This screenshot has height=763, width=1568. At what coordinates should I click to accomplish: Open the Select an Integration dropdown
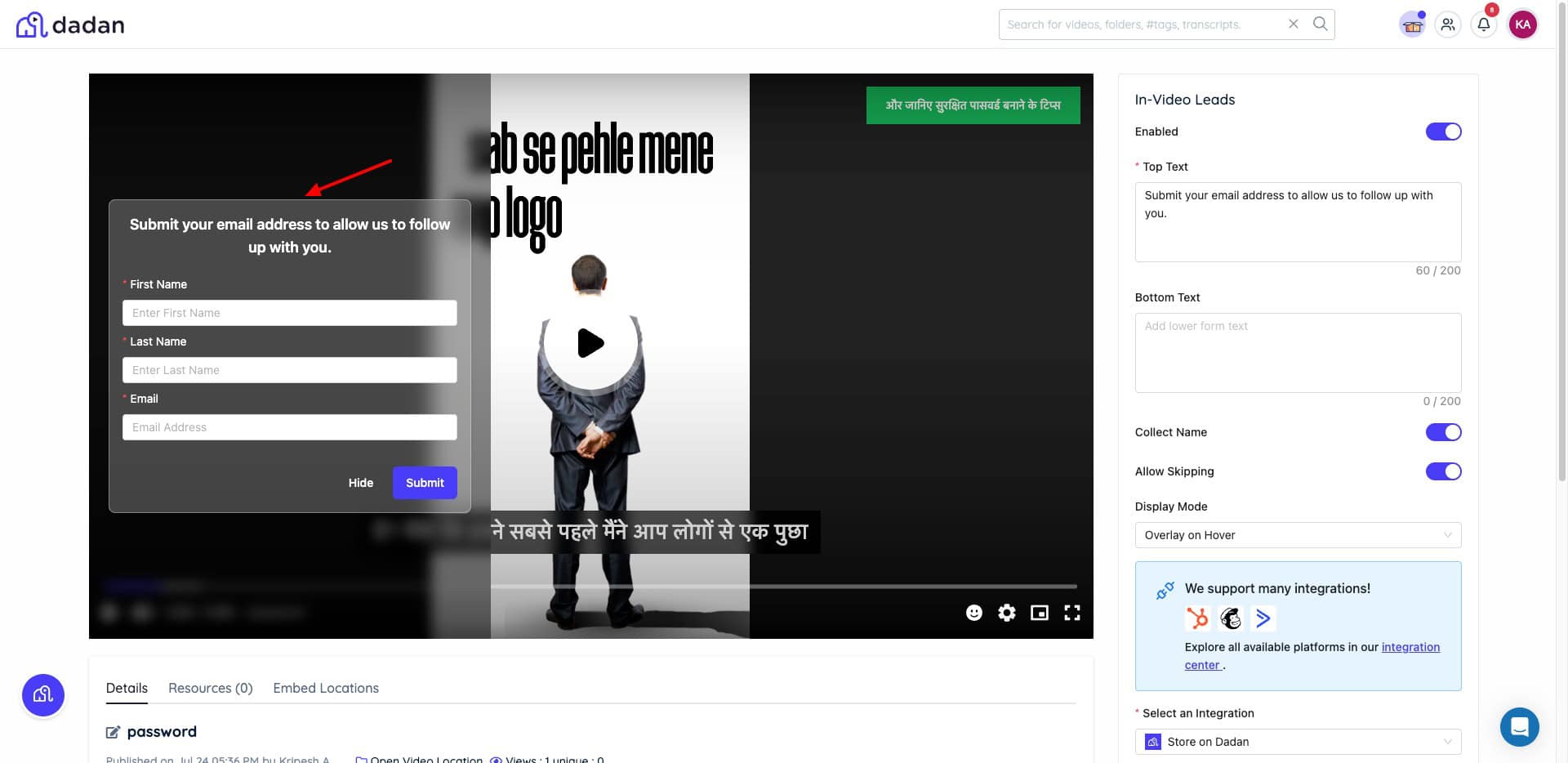click(x=1297, y=742)
